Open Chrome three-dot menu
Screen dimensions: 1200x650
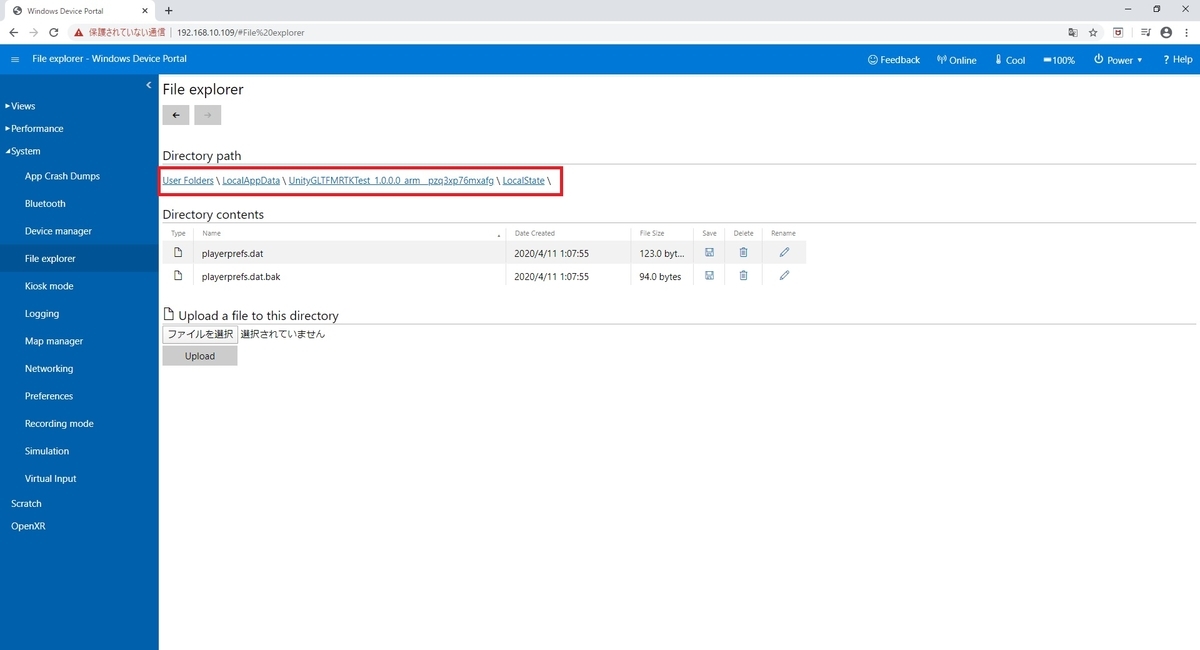1187,32
